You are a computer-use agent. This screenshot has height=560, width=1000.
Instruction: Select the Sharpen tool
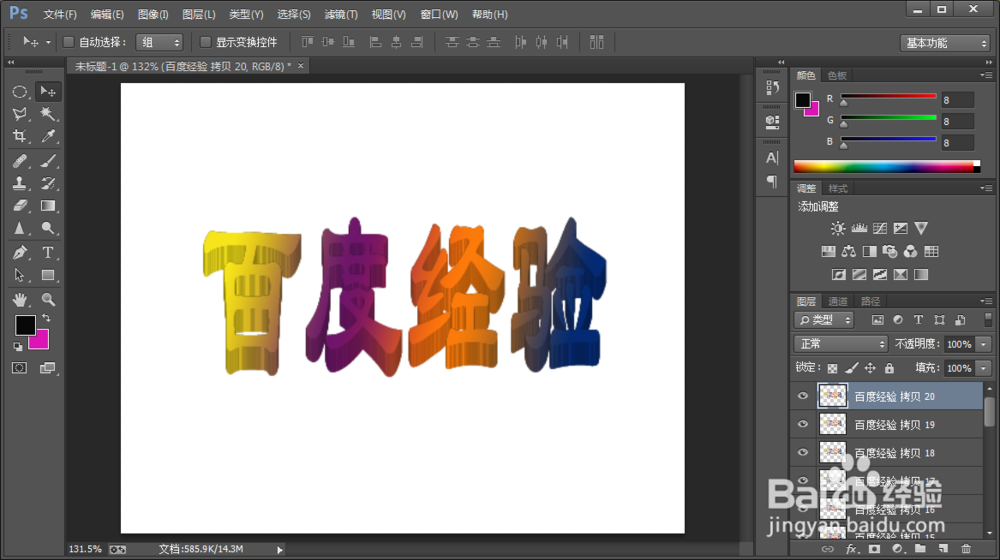pos(20,228)
